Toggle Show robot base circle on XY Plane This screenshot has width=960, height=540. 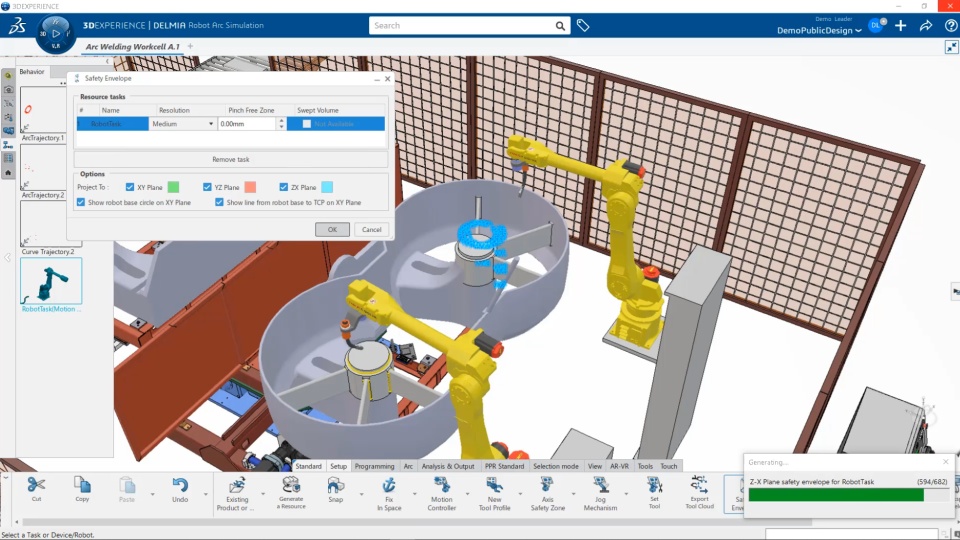pyautogui.click(x=81, y=202)
